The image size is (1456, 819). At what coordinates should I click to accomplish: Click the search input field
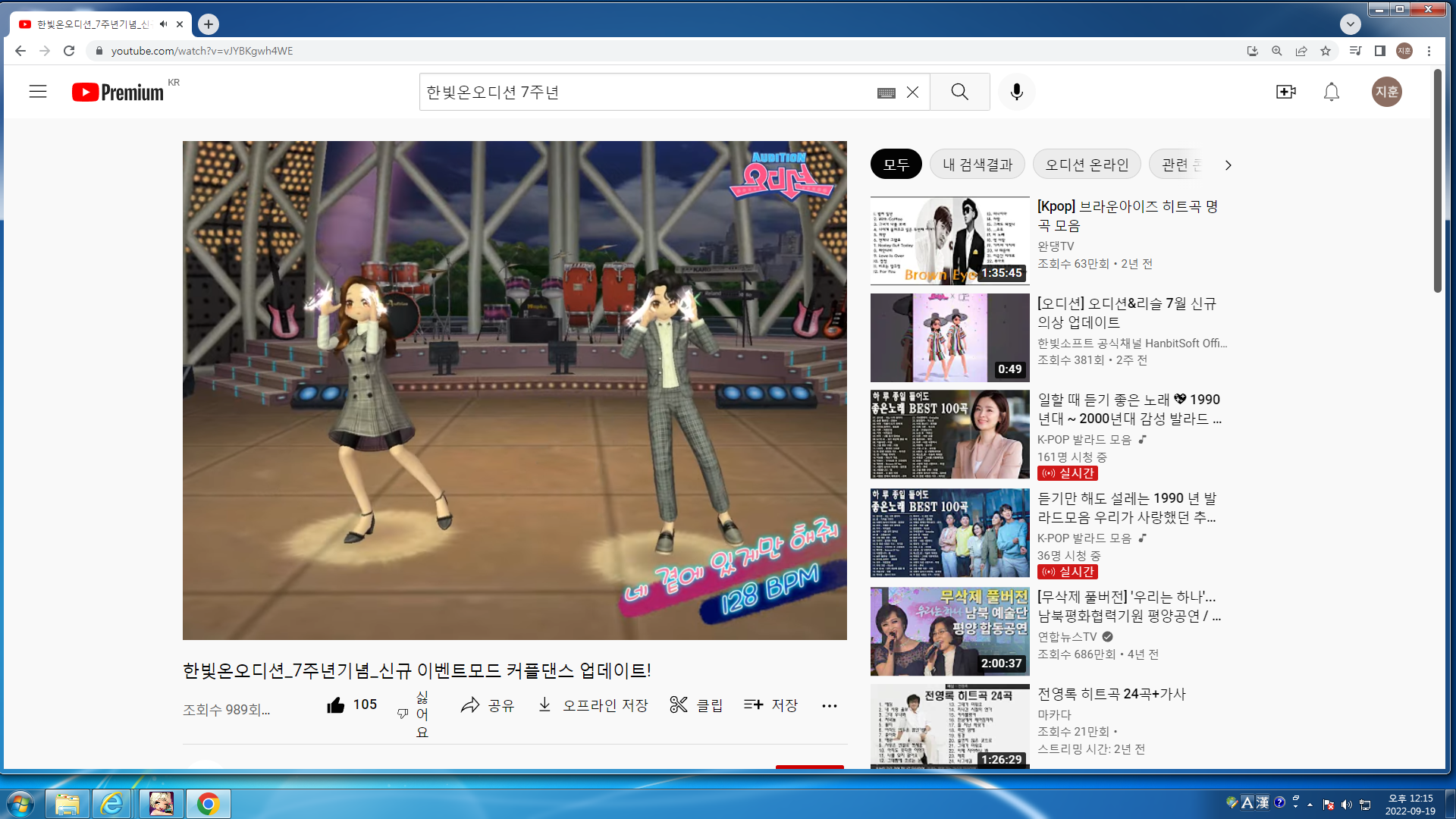[x=648, y=92]
